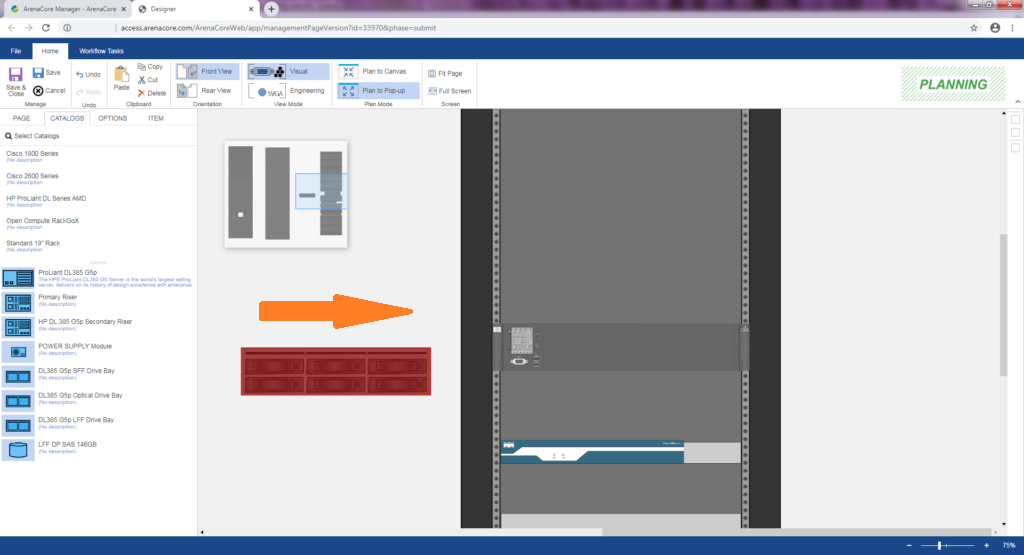
Task: Click the POWER SUPPLY Module icon
Action: point(18,352)
